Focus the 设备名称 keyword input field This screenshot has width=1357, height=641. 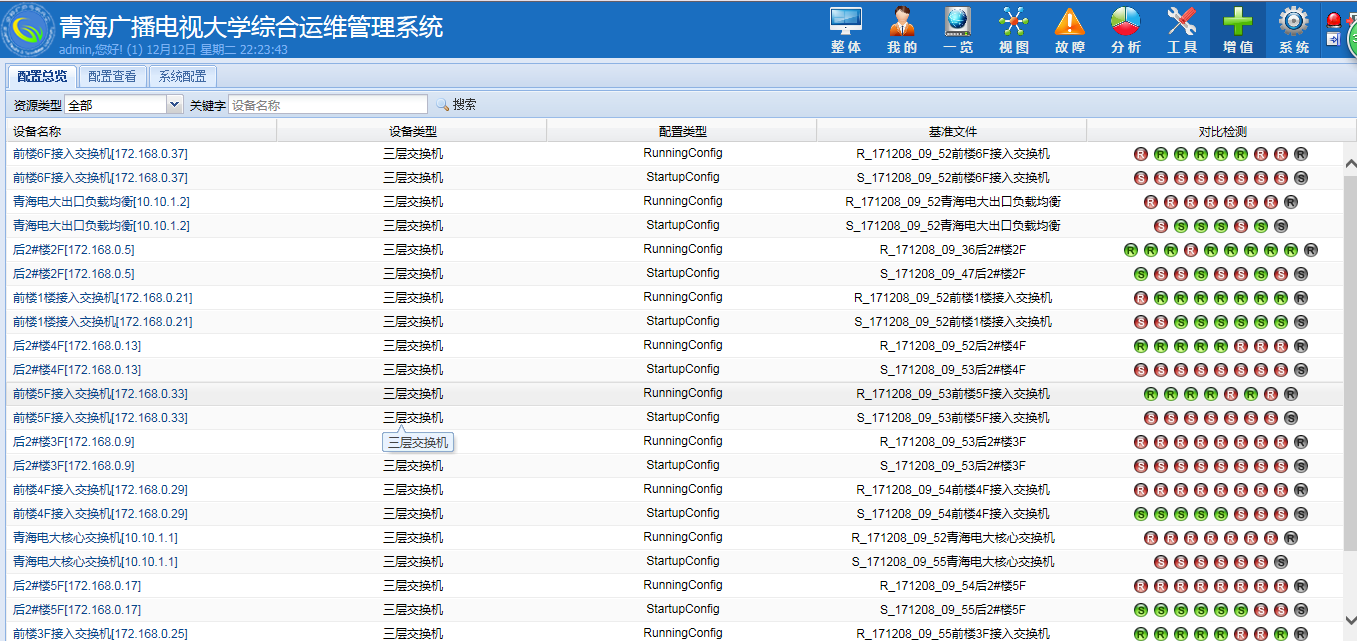tap(328, 105)
